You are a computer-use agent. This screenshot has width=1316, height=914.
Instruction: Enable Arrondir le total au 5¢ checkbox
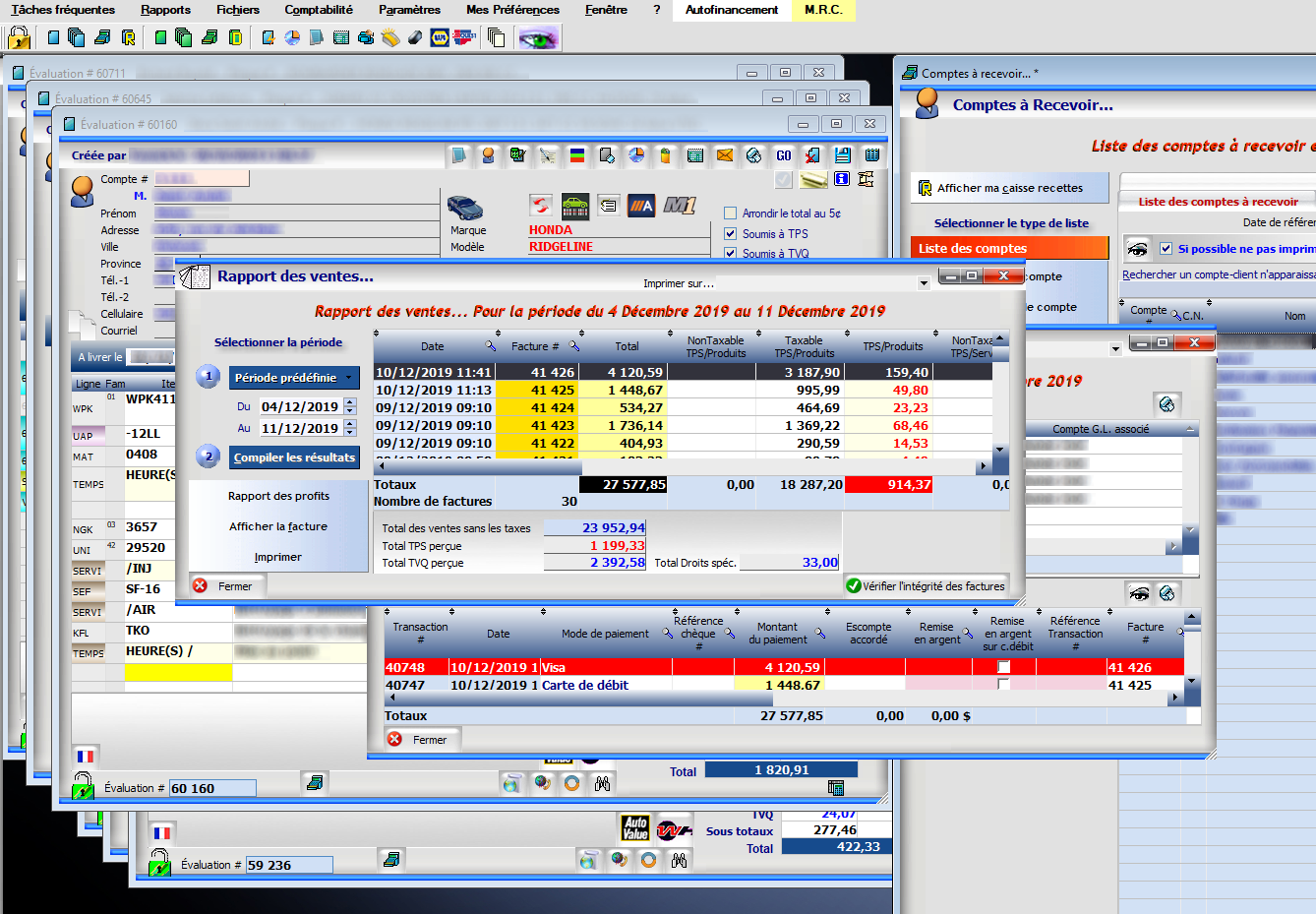tap(730, 213)
